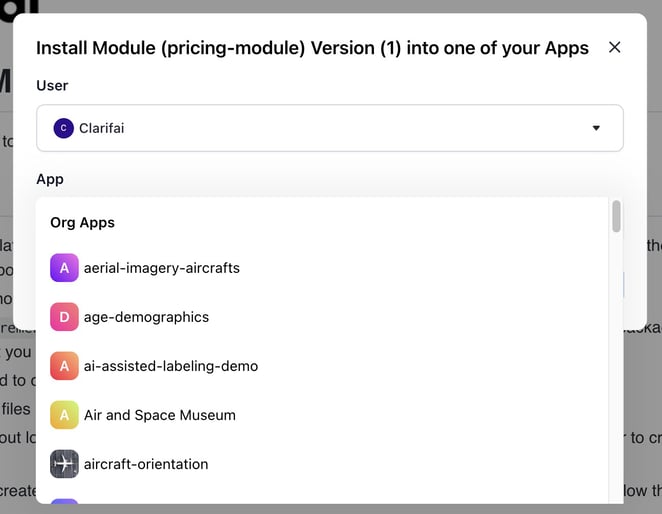
Task: Click the yellow Air and Space Museum icon
Action: point(64,415)
